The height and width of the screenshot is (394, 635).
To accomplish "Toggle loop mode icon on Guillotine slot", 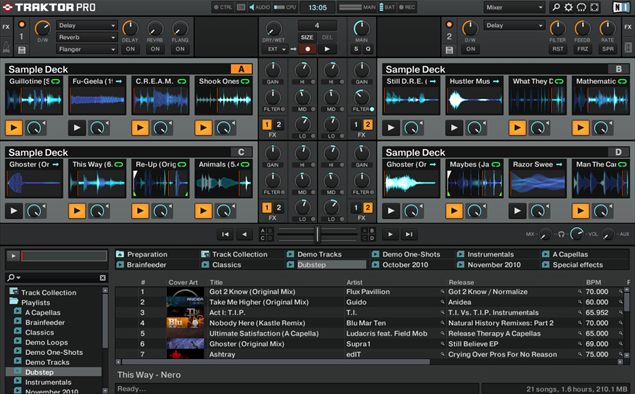I will click(55, 81).
